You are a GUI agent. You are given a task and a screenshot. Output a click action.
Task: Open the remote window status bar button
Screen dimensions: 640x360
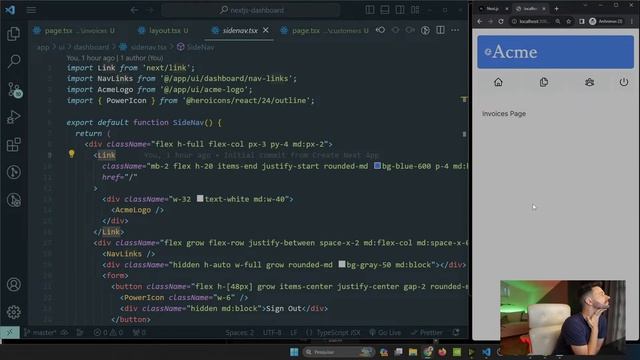9,332
